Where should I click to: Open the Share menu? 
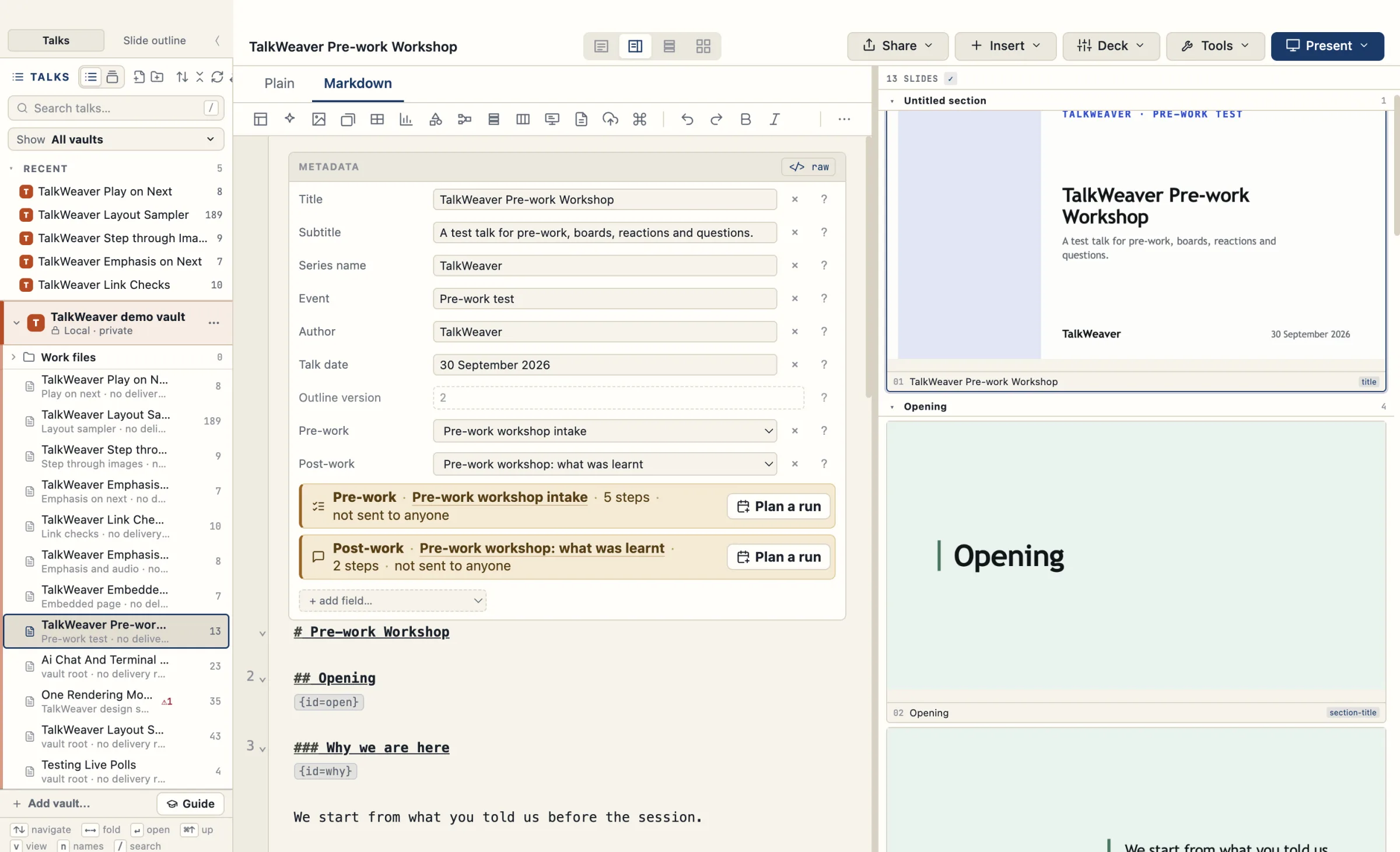[898, 46]
